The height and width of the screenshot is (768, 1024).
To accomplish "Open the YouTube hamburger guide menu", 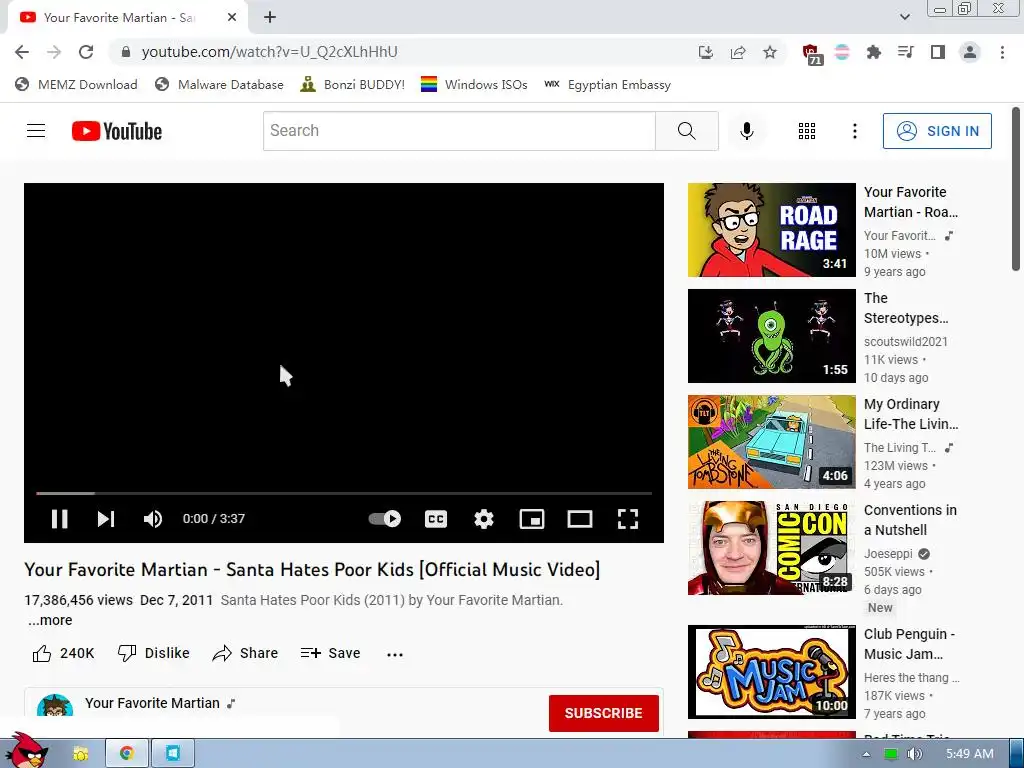I will (36, 131).
